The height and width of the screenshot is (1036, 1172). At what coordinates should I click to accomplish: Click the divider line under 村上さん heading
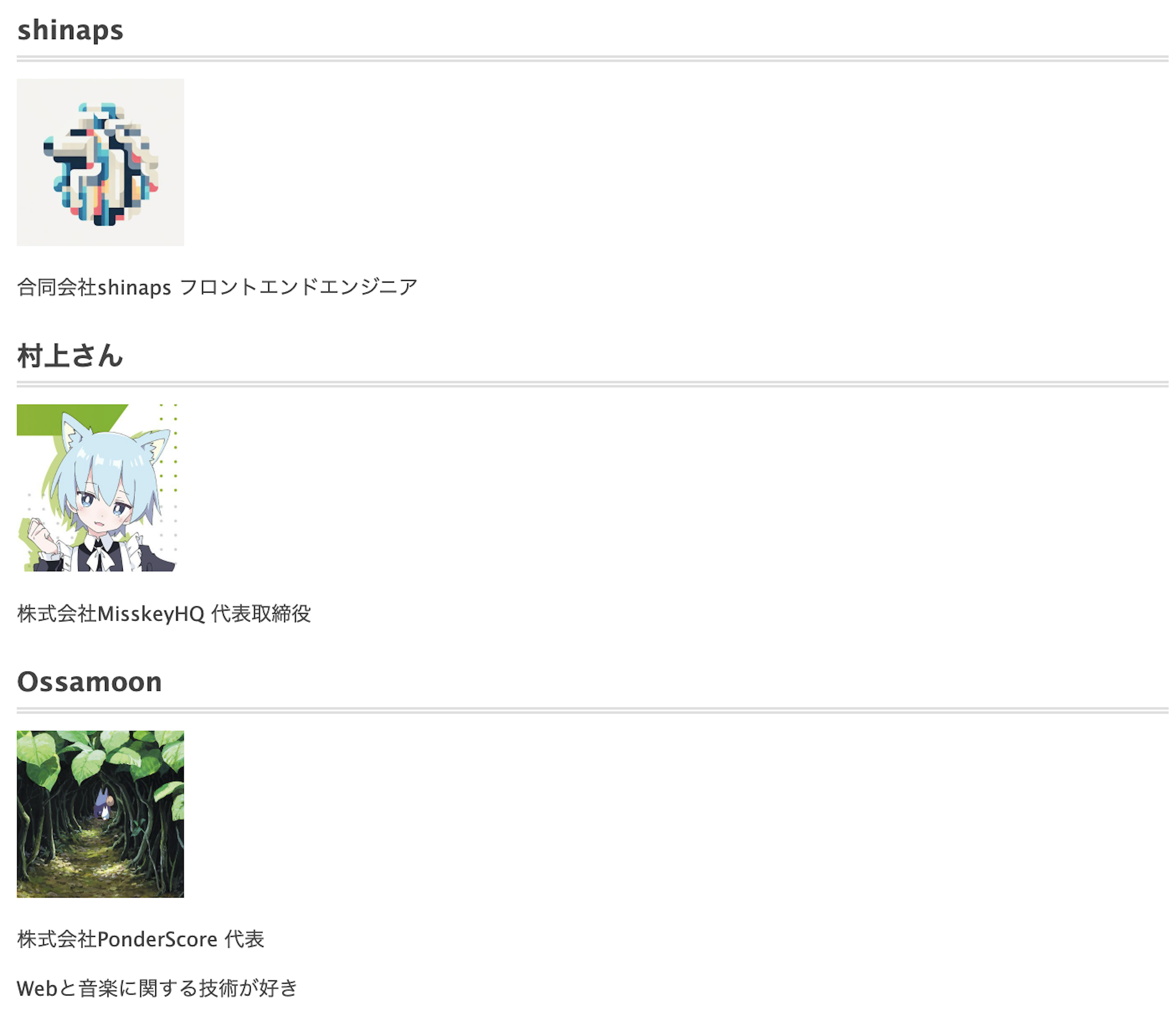(592, 384)
